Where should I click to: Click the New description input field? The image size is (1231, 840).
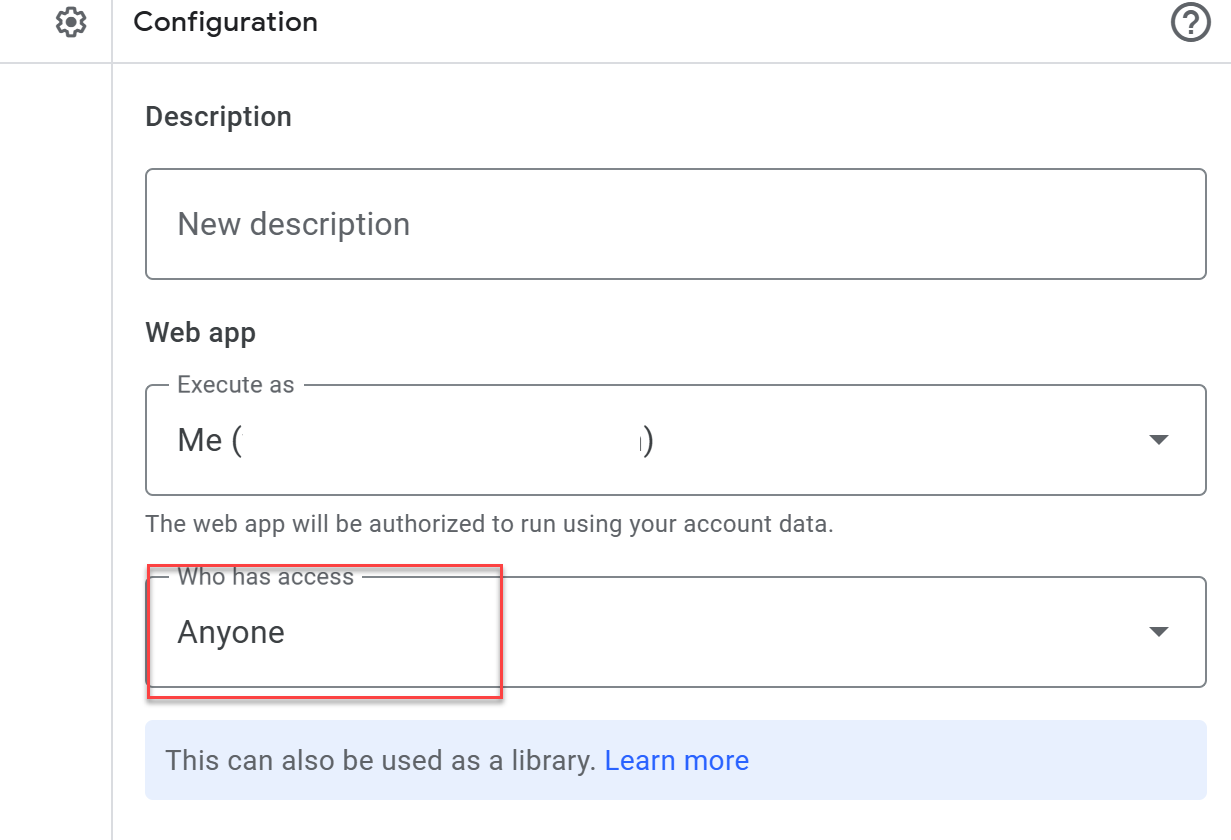pos(676,224)
